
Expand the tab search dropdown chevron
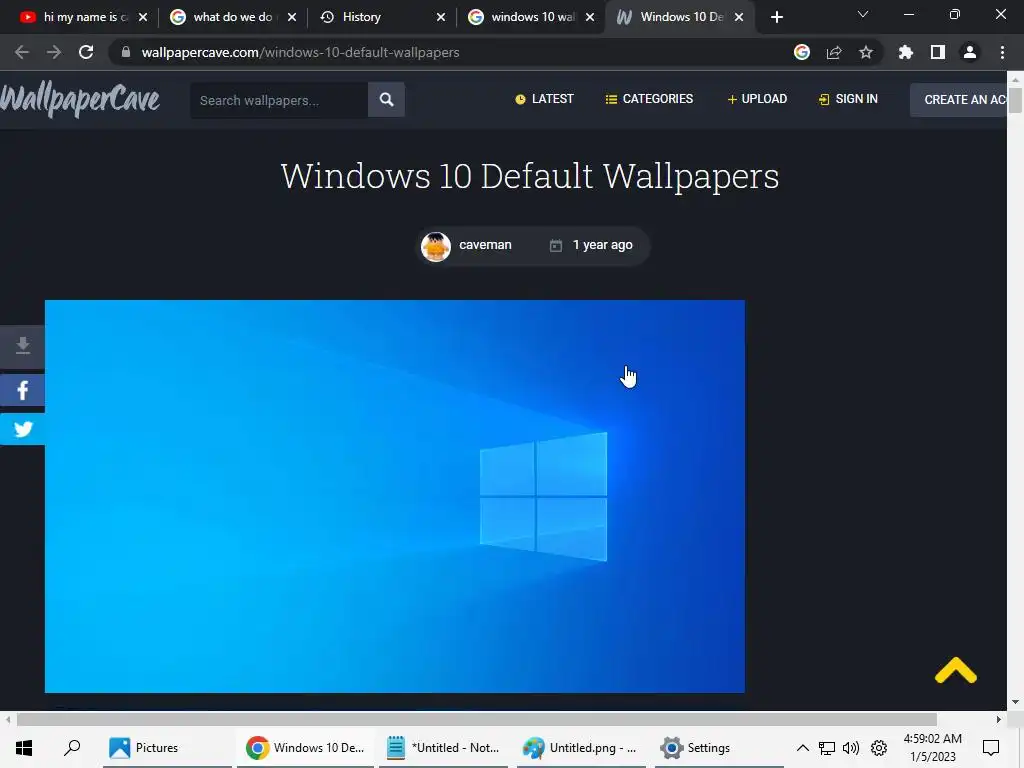tap(863, 14)
